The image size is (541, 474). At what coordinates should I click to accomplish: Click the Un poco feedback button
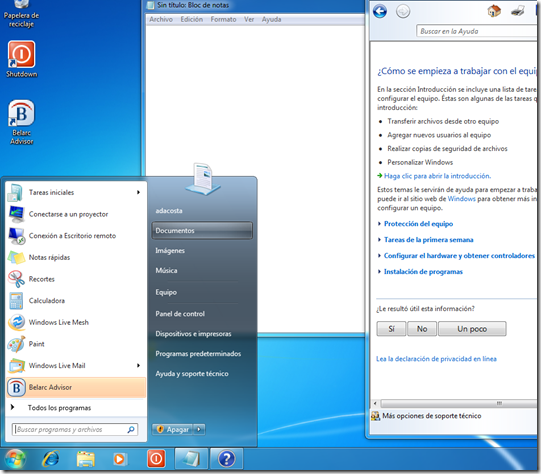click(x=472, y=329)
